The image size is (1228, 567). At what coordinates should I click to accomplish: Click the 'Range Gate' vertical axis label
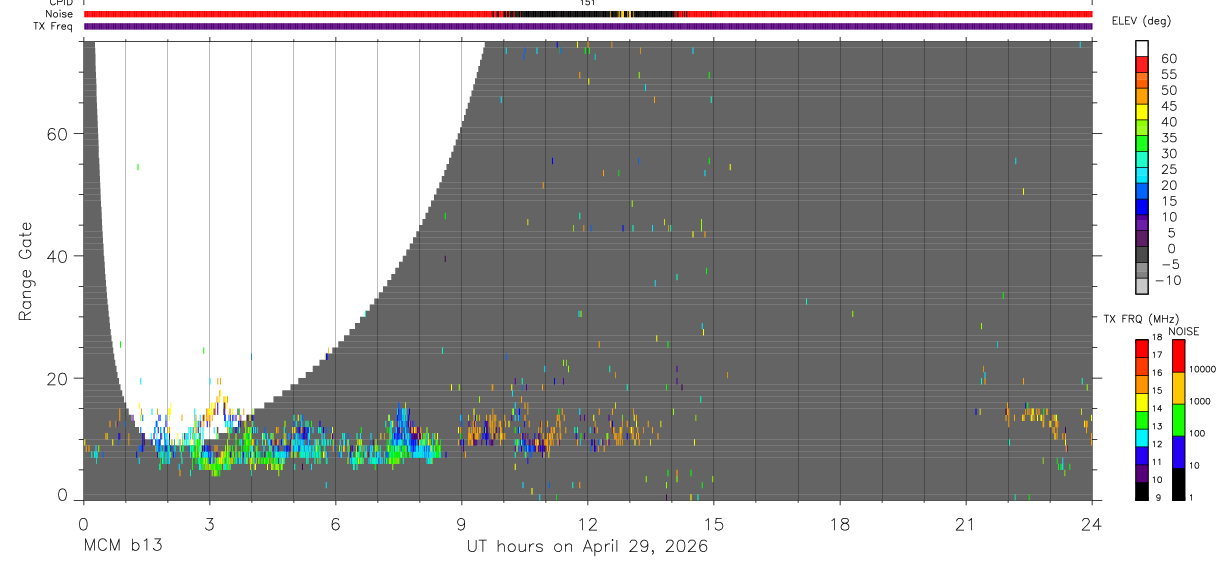click(x=25, y=272)
